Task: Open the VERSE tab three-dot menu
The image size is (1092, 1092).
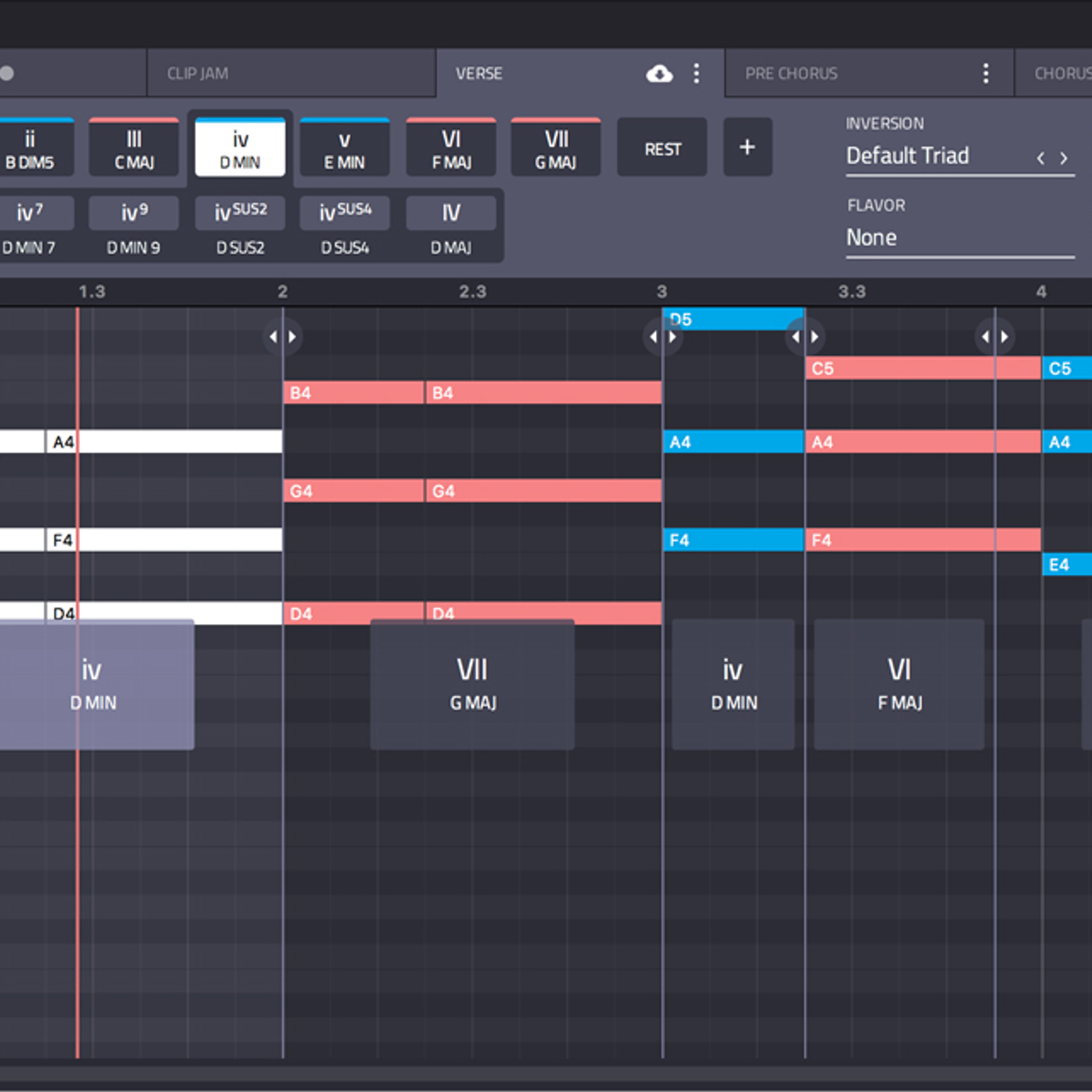Action: [x=697, y=74]
